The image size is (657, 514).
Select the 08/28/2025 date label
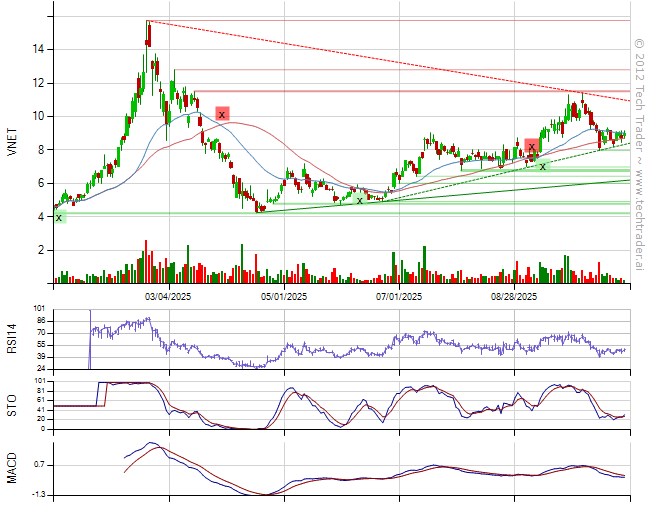514,297
